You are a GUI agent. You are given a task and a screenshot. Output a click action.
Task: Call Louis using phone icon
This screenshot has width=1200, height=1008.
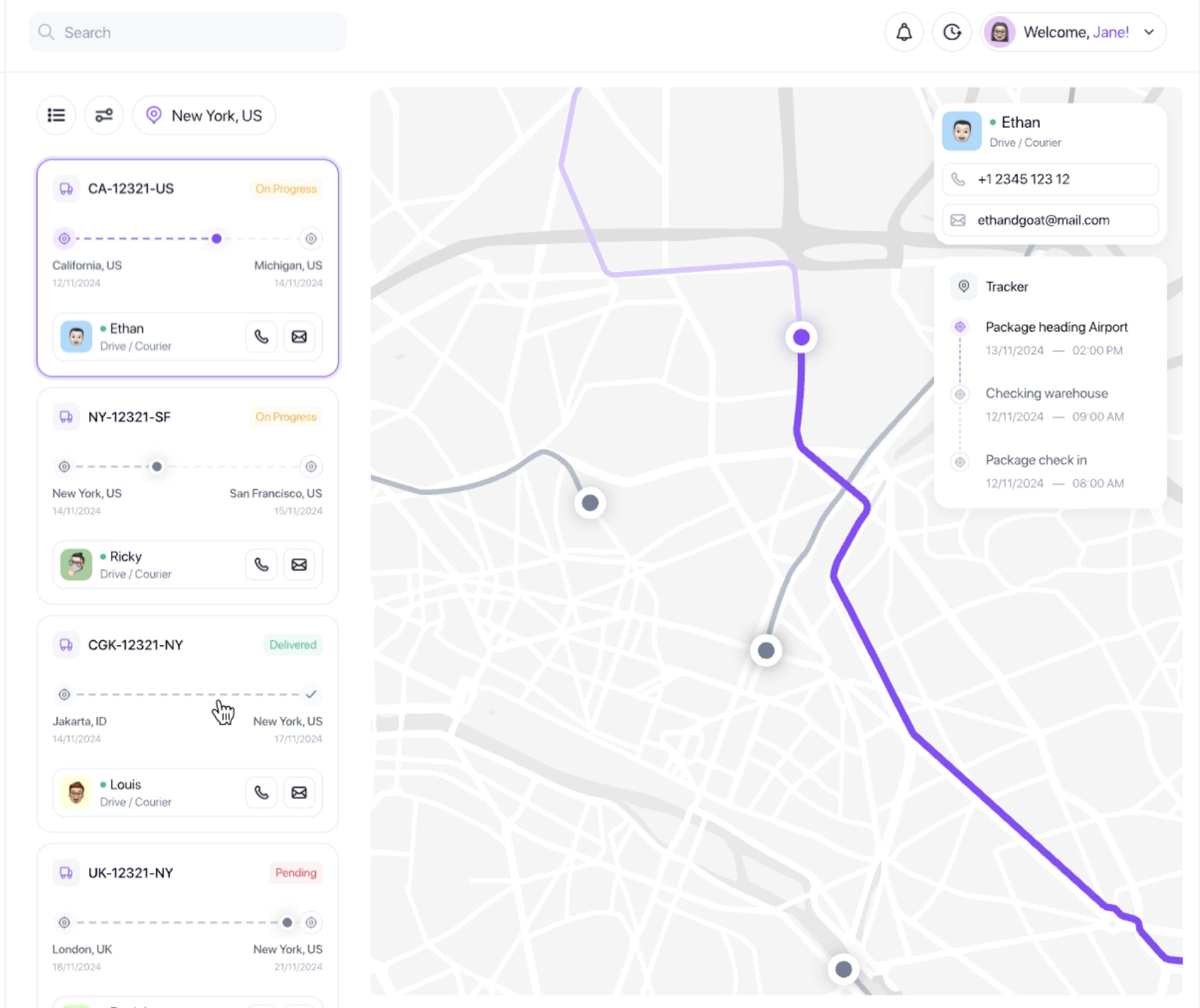(x=261, y=792)
